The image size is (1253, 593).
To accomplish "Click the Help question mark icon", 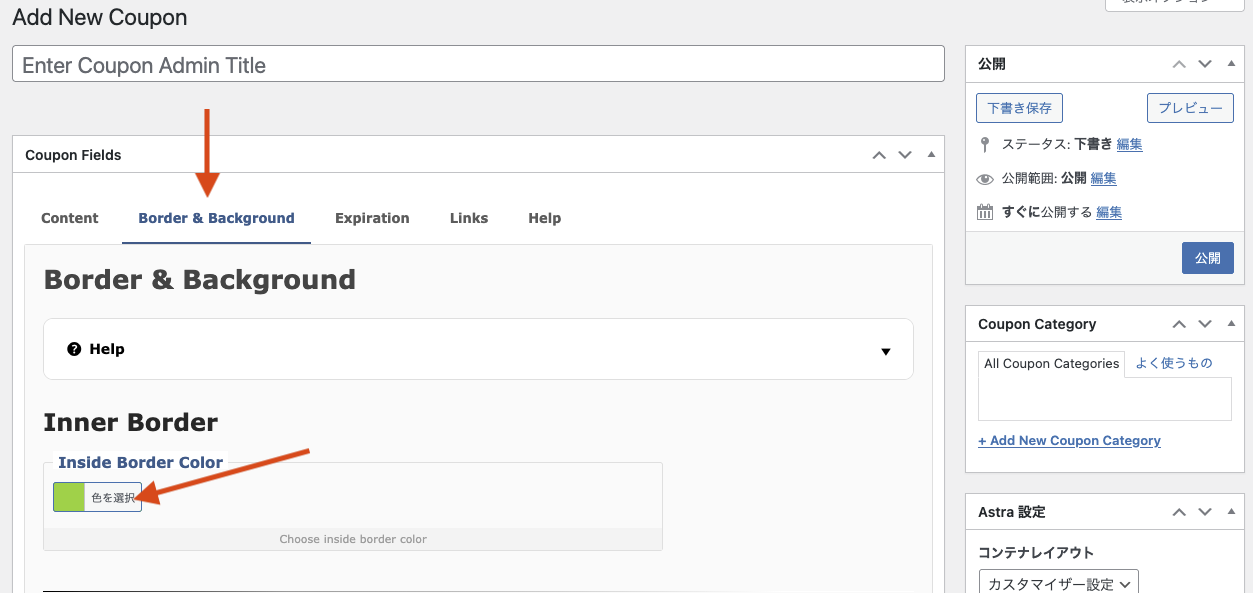I will tap(74, 349).
